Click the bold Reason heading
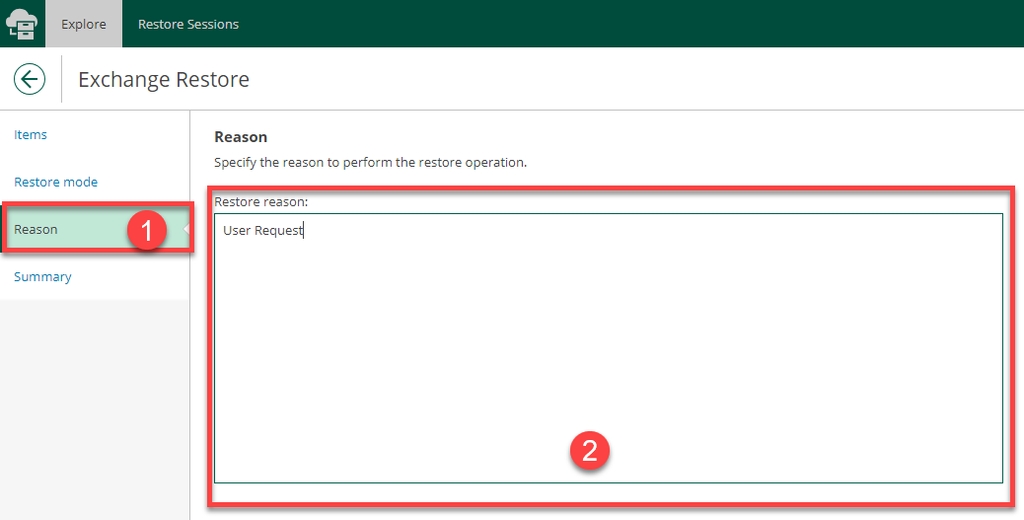Image resolution: width=1024 pixels, height=520 pixels. (x=241, y=137)
